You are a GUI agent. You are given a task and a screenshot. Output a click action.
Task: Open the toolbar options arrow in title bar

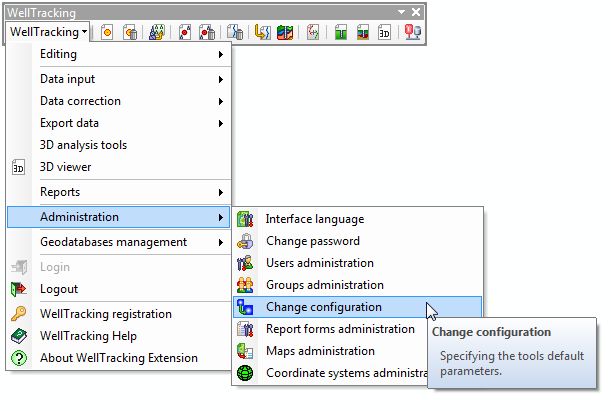(401, 12)
